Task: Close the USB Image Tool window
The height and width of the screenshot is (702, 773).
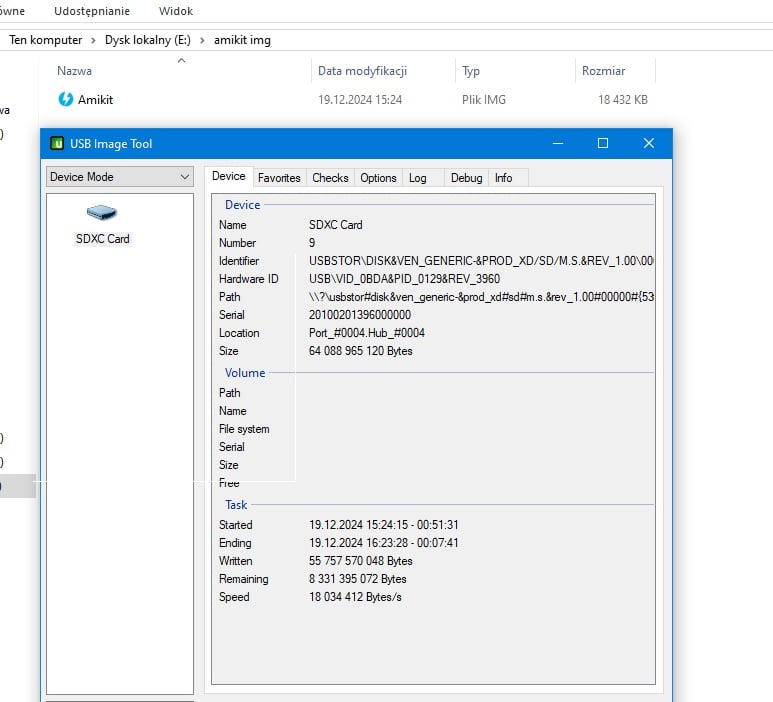Action: click(648, 143)
